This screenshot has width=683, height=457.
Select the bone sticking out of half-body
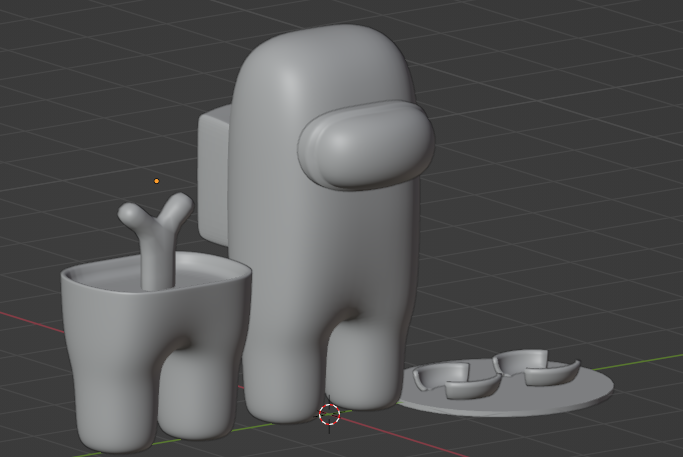click(158, 242)
